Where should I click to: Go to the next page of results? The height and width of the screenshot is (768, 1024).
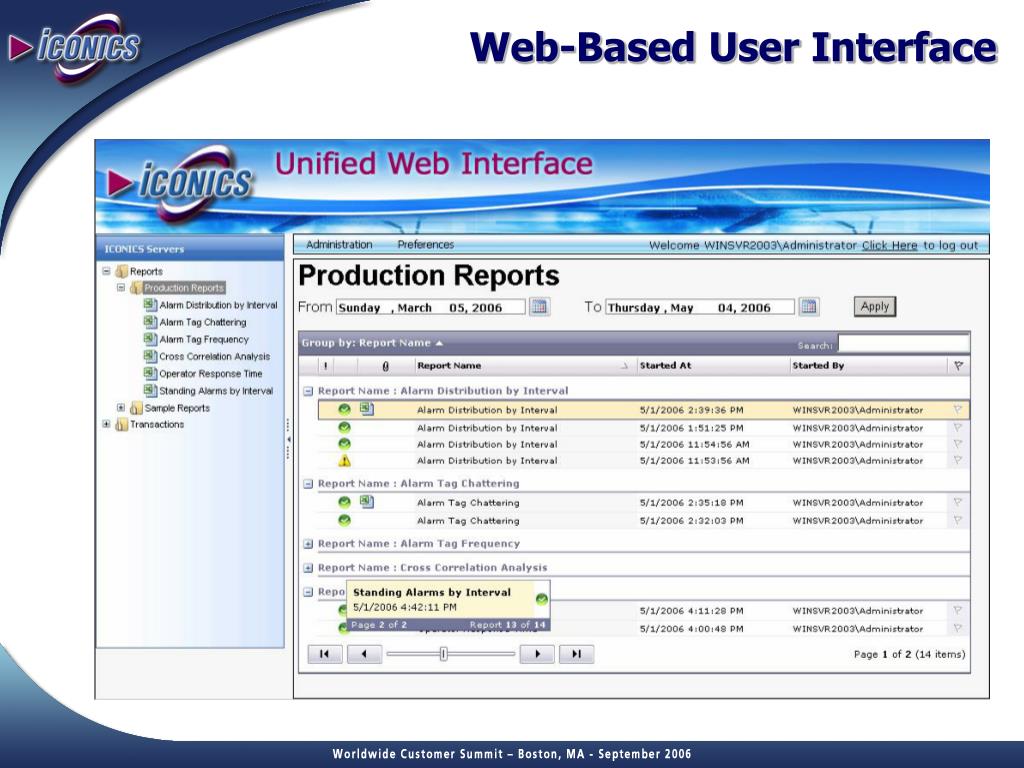tap(537, 654)
